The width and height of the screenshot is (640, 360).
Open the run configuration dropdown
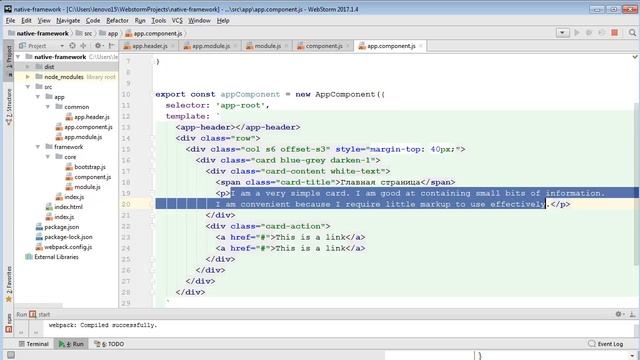(x=562, y=33)
